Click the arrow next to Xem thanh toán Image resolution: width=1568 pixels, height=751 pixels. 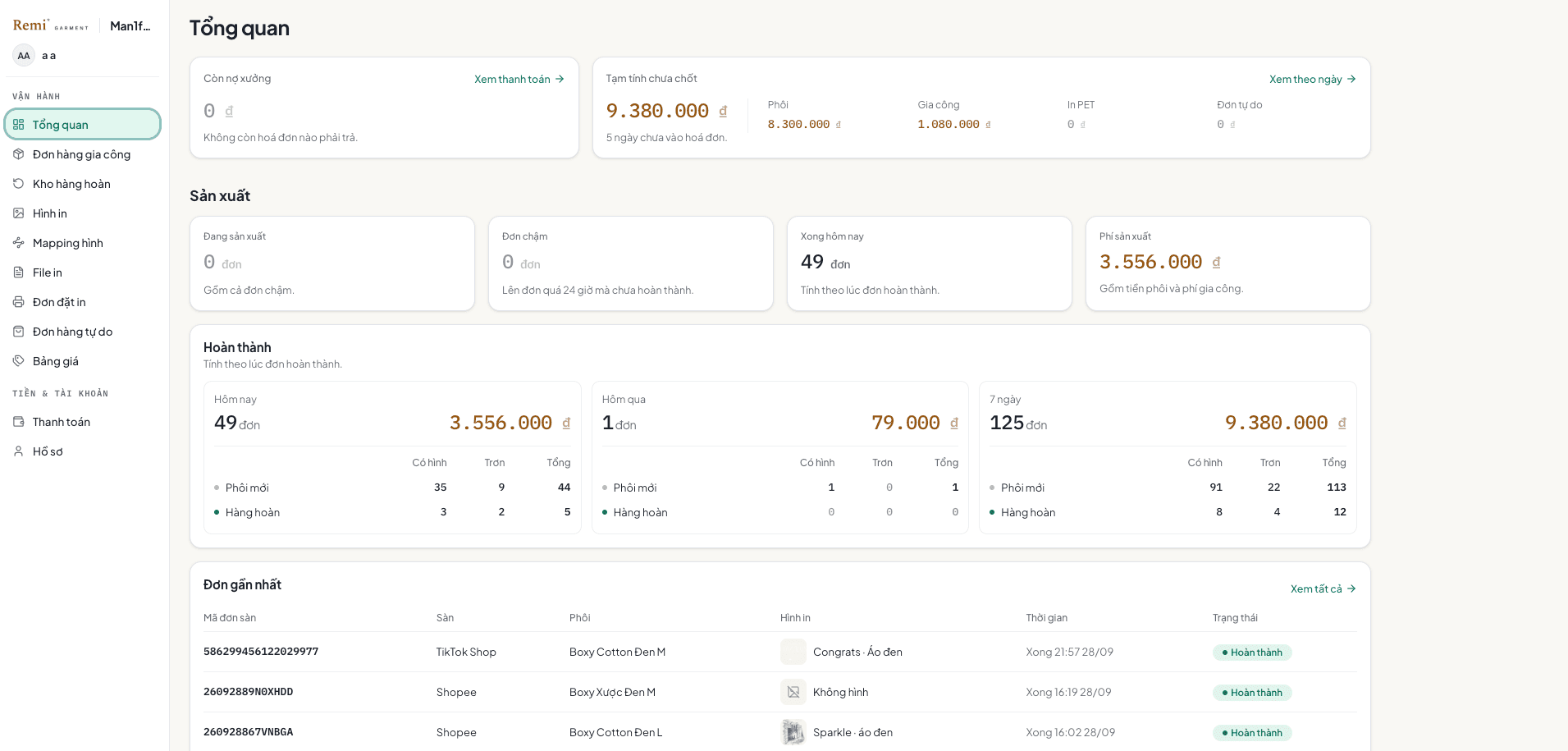click(560, 80)
